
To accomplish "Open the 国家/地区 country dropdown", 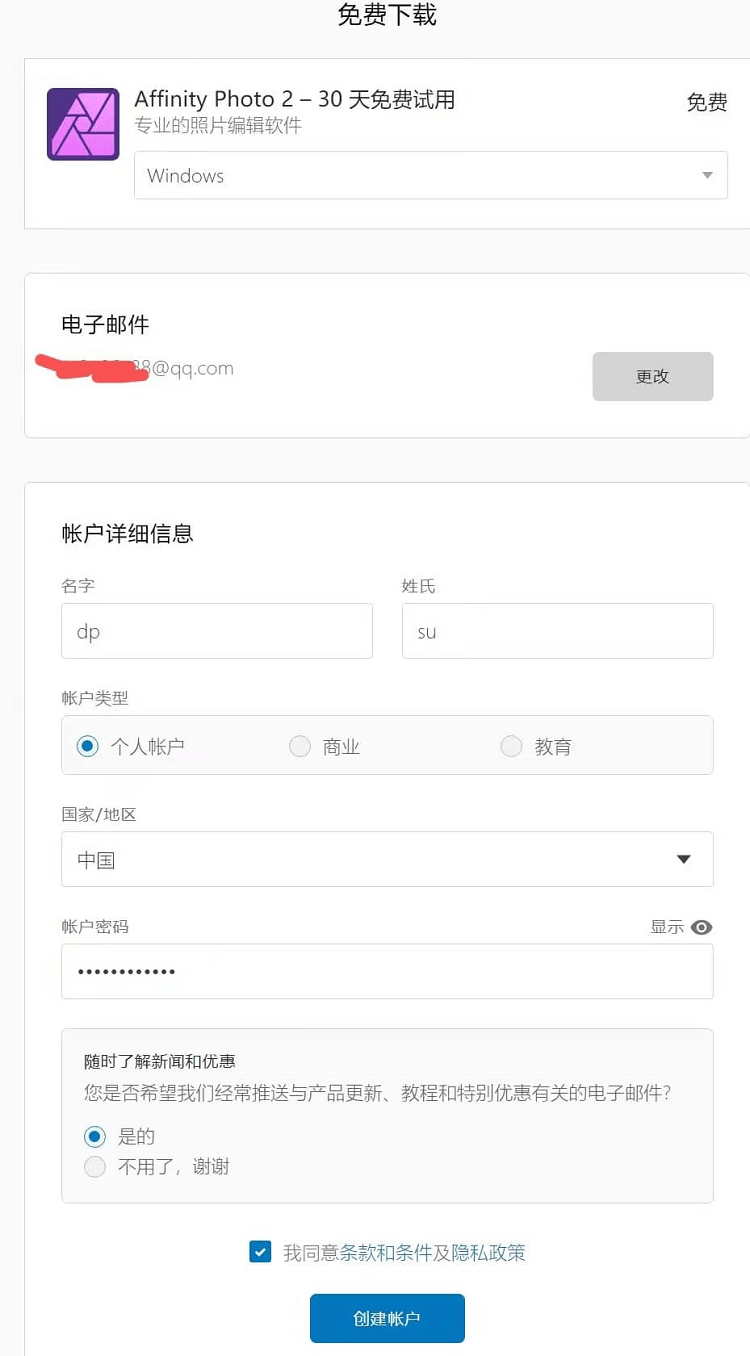I will (387, 859).
